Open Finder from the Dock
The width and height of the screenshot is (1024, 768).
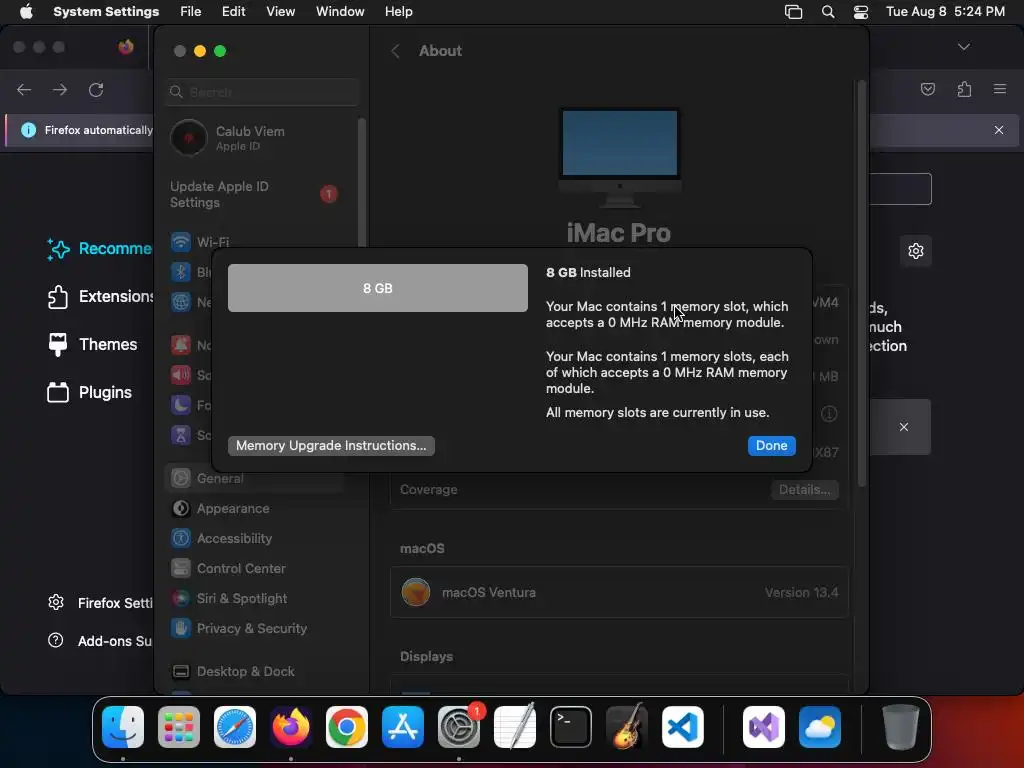pyautogui.click(x=123, y=727)
